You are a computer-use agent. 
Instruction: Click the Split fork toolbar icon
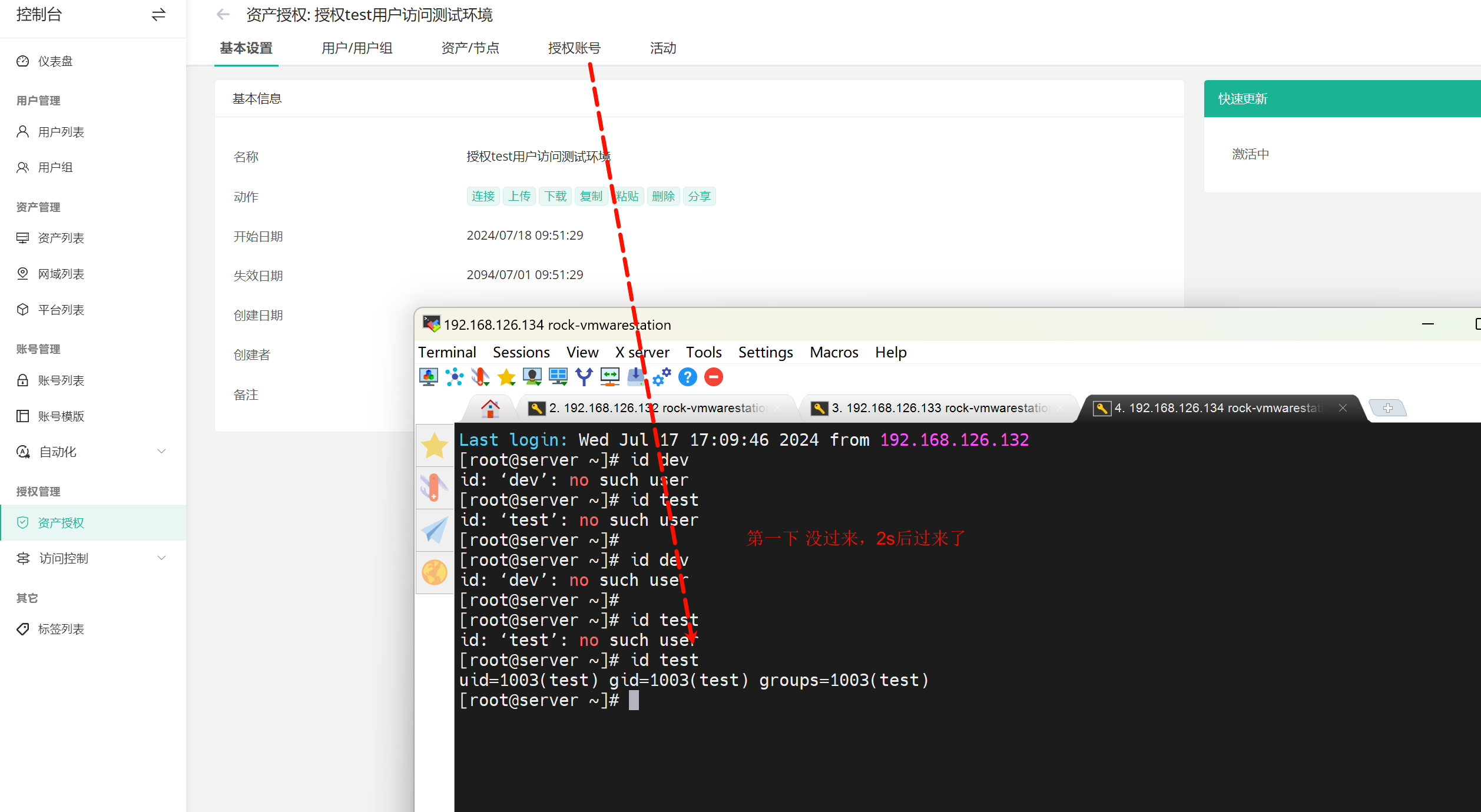(x=584, y=377)
